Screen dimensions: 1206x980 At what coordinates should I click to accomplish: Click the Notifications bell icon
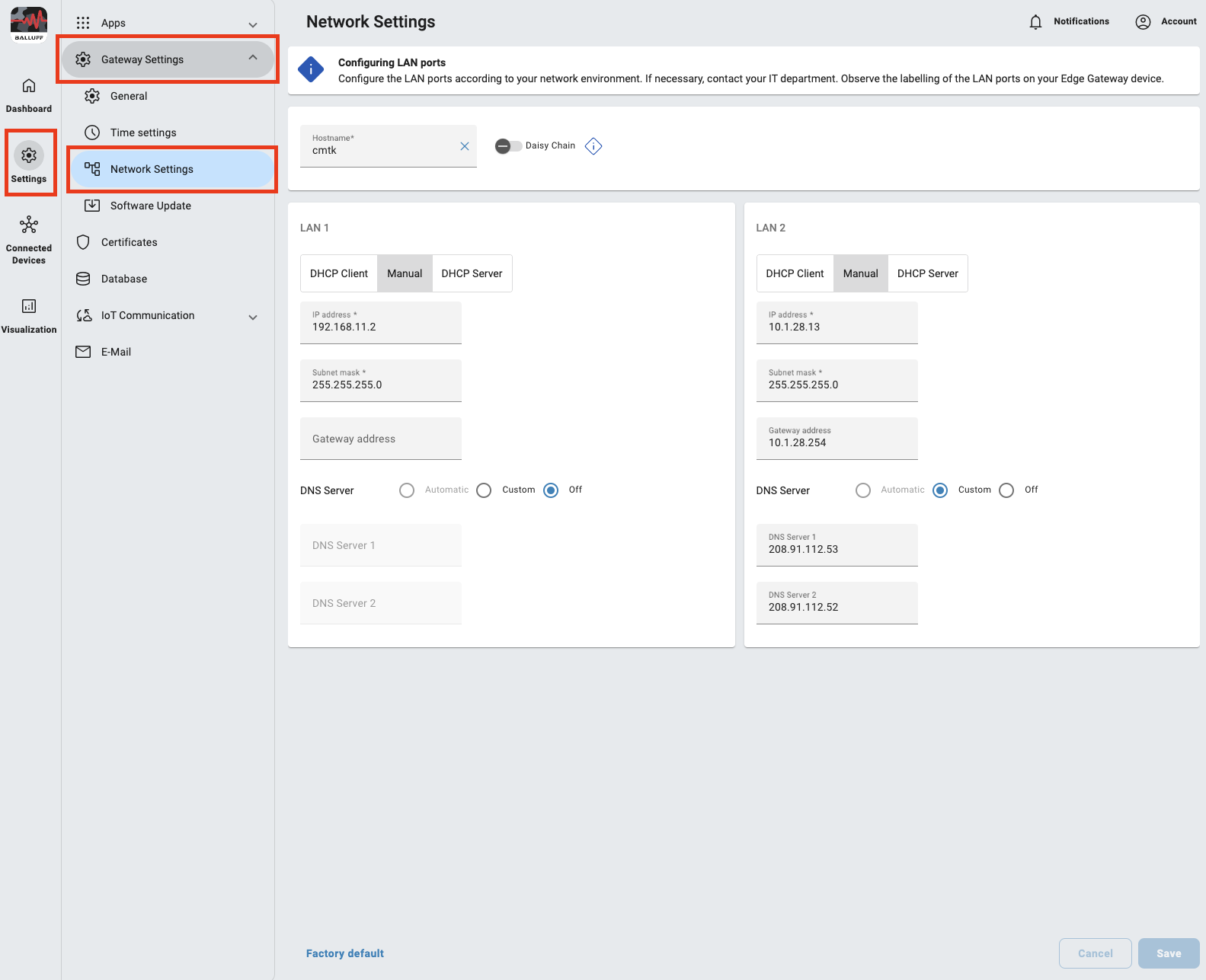pyautogui.click(x=1035, y=22)
